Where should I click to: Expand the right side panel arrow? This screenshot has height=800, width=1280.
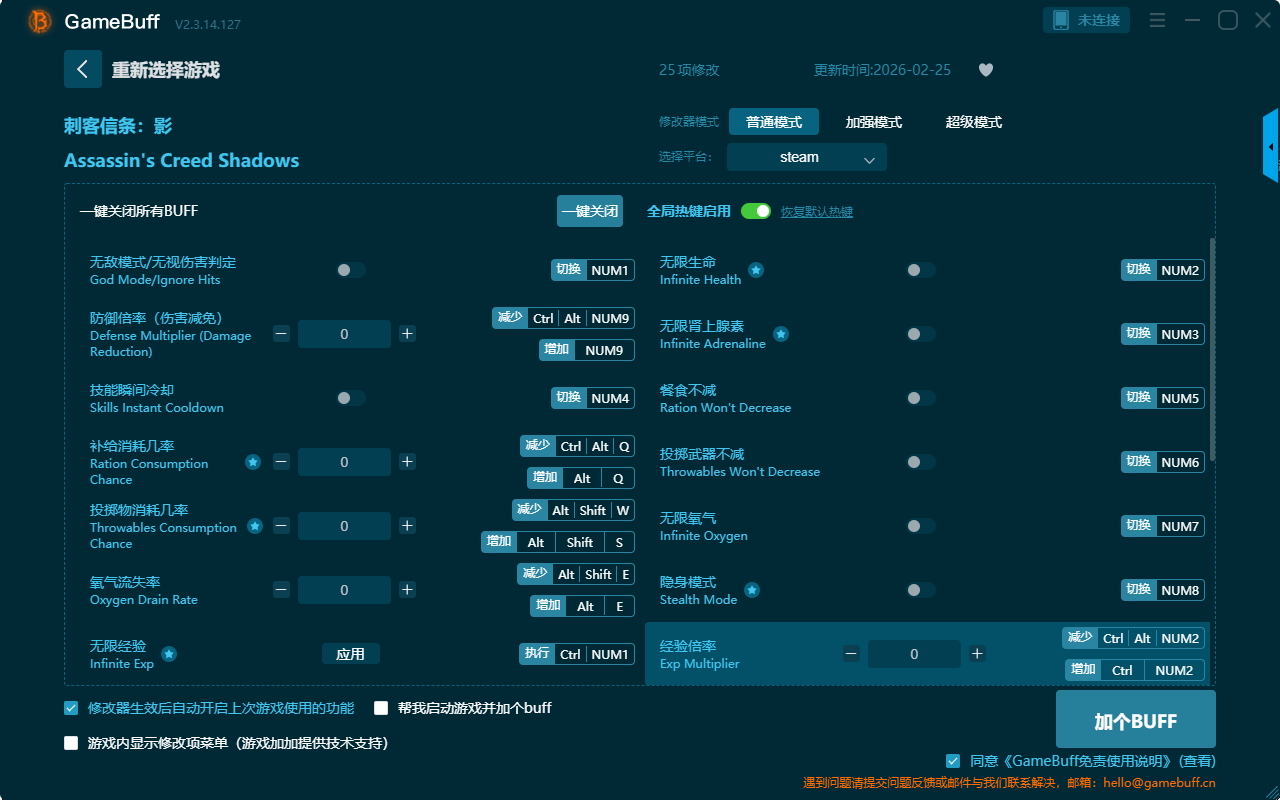coord(1271,147)
